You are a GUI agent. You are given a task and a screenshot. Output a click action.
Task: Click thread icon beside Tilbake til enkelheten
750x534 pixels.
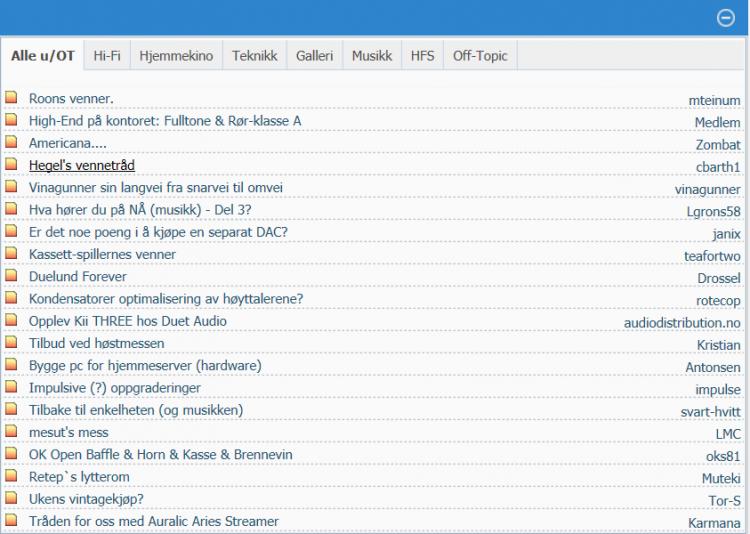(11, 409)
